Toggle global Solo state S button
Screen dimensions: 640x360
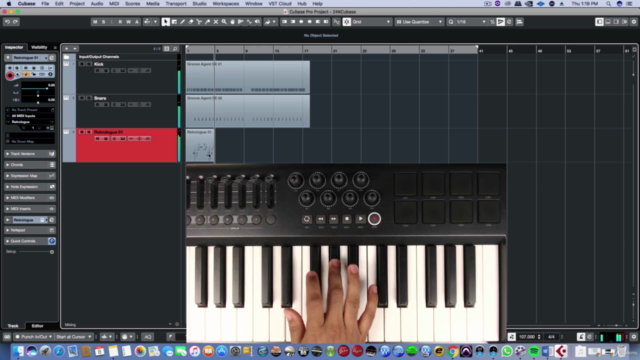click(x=103, y=22)
